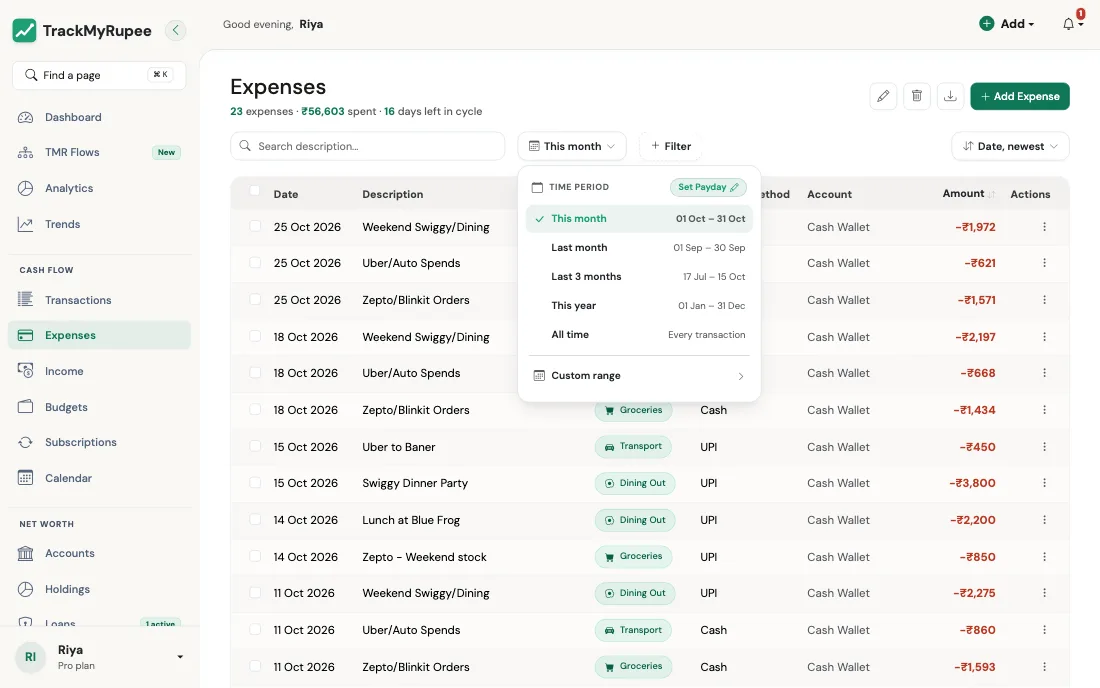The image size is (1100, 688).
Task: Open row actions for Lunch at Blue Frog
Action: click(1045, 520)
